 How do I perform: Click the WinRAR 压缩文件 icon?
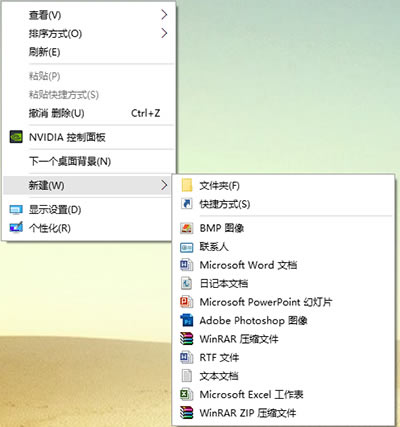click(187, 339)
